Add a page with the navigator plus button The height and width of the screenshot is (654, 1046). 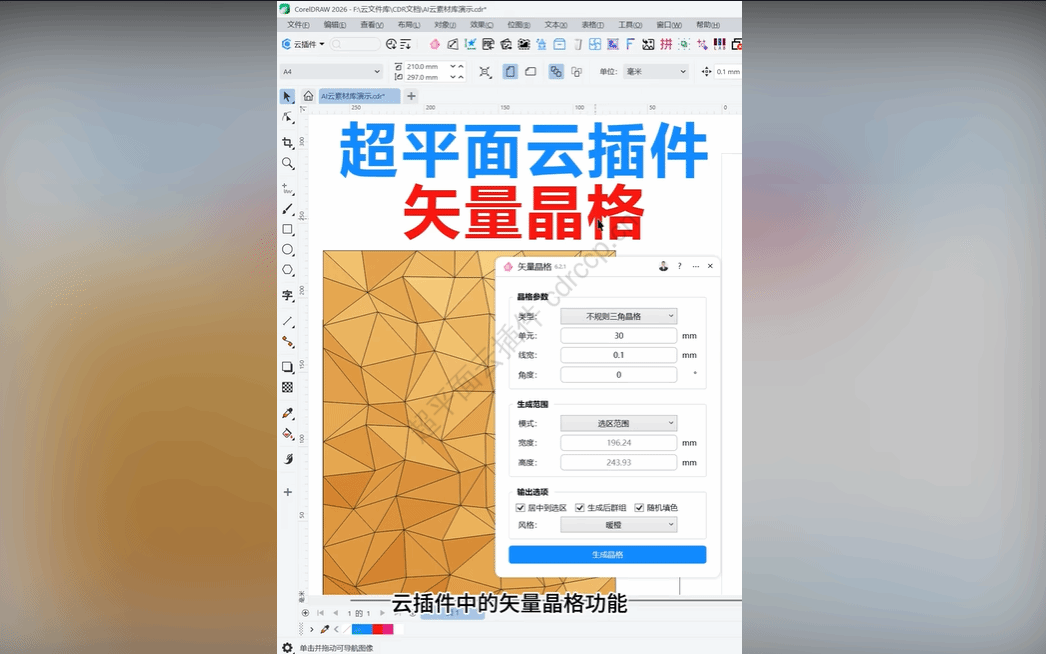pyautogui.click(x=306, y=613)
